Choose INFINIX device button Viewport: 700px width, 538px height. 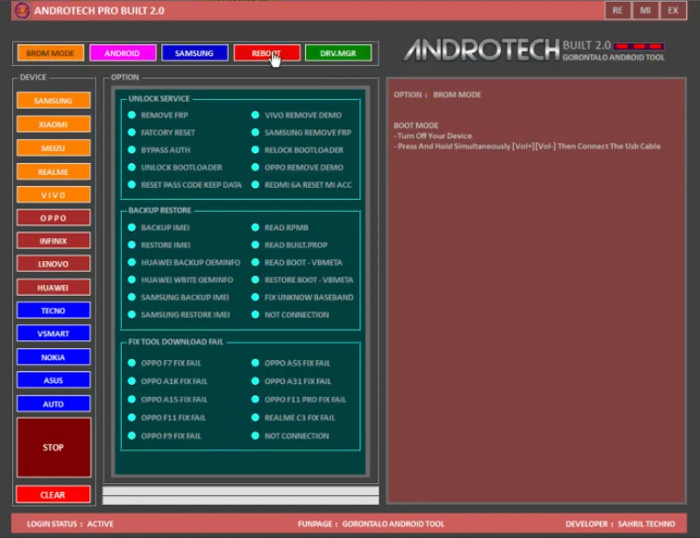coord(53,241)
